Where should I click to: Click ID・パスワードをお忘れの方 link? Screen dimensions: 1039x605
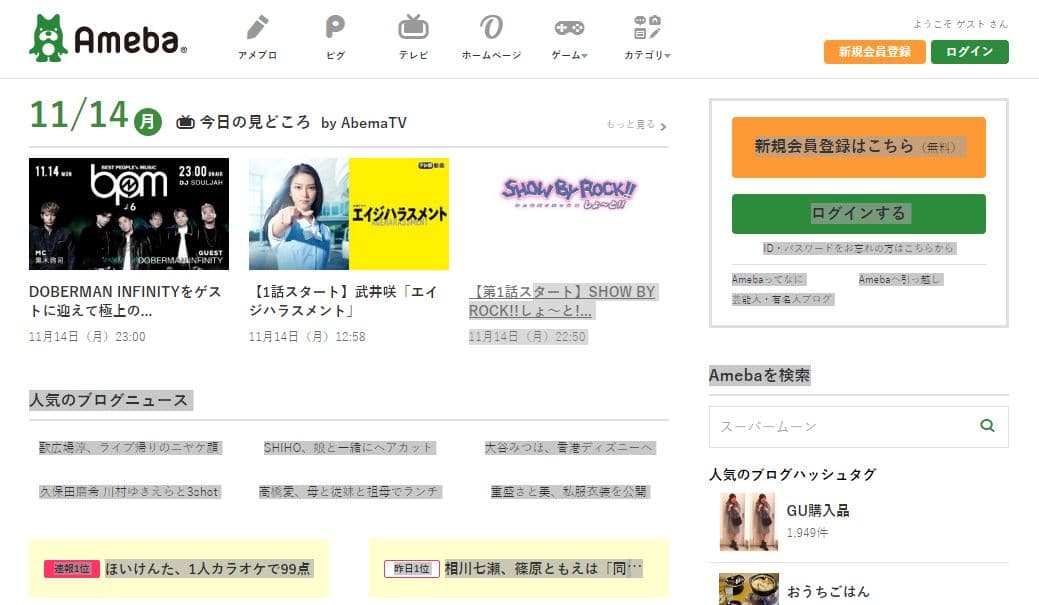[859, 248]
